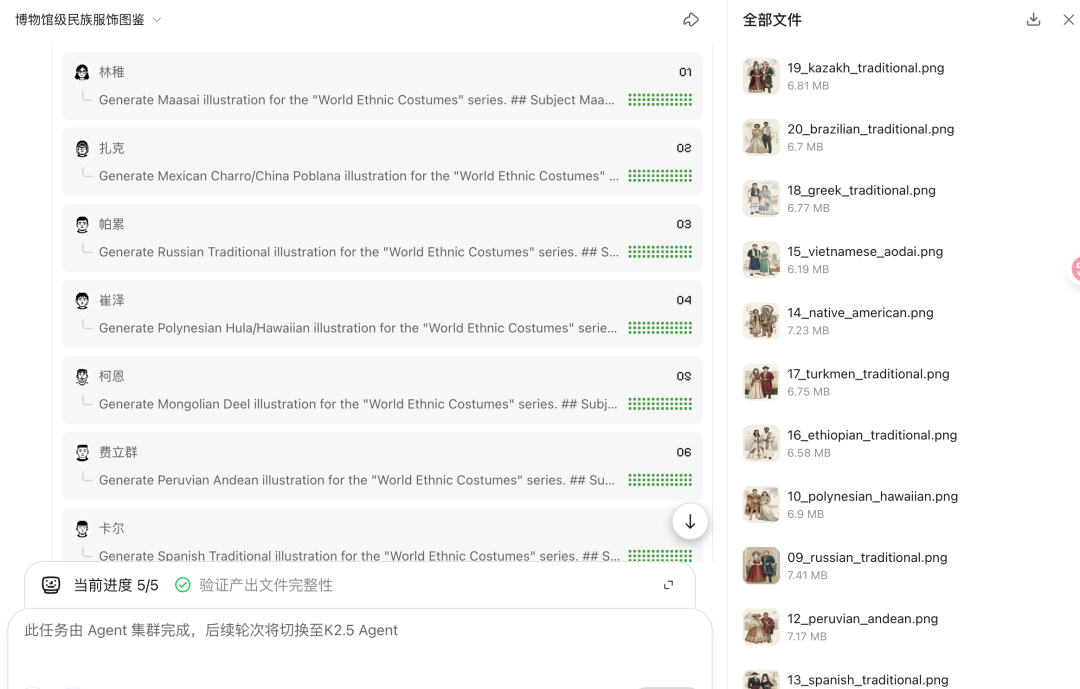Image resolution: width=1080 pixels, height=689 pixels.
Task: Click agent name 费立群
Action: click(x=118, y=453)
